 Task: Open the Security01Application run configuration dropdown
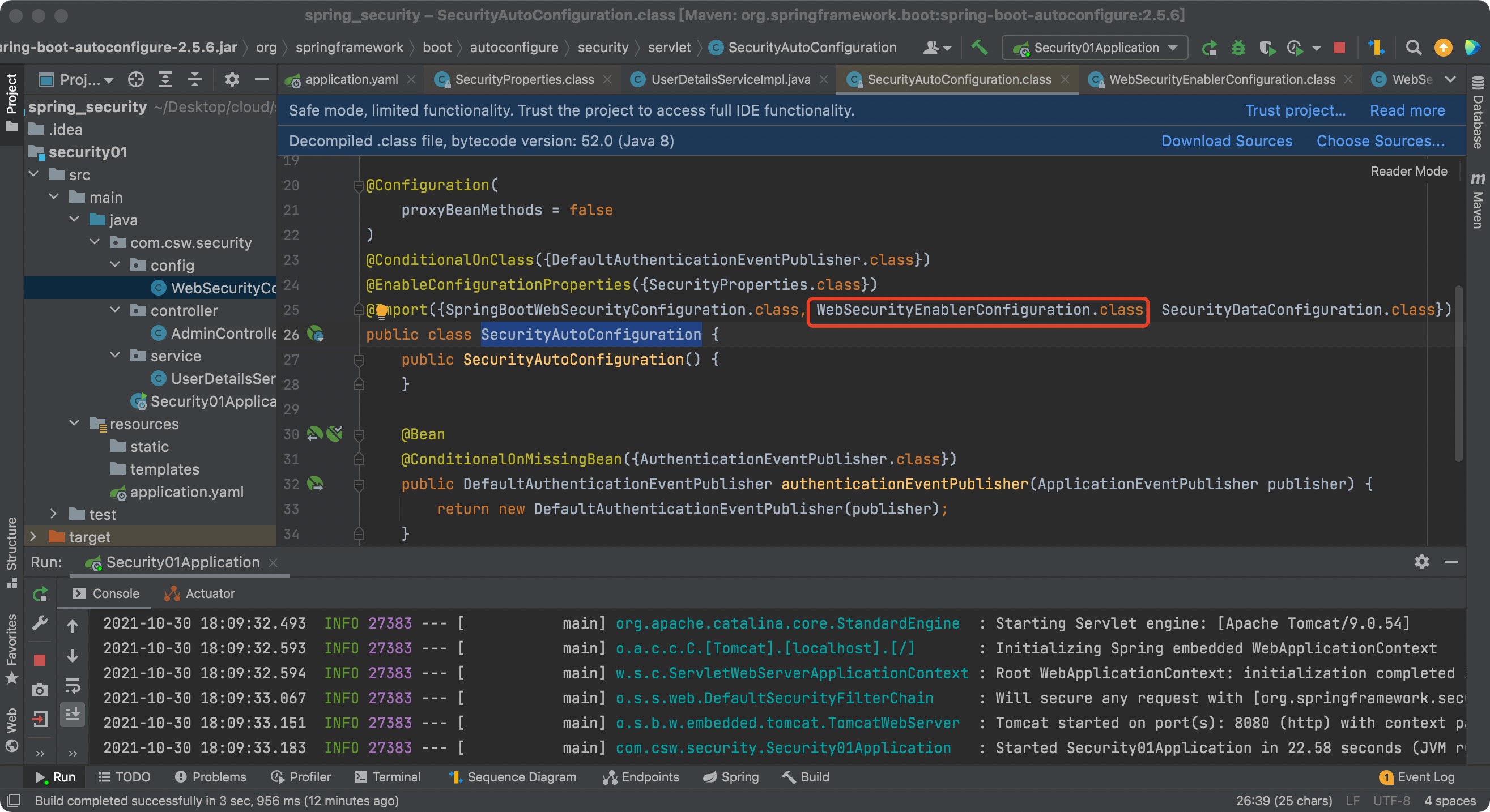(x=1095, y=48)
